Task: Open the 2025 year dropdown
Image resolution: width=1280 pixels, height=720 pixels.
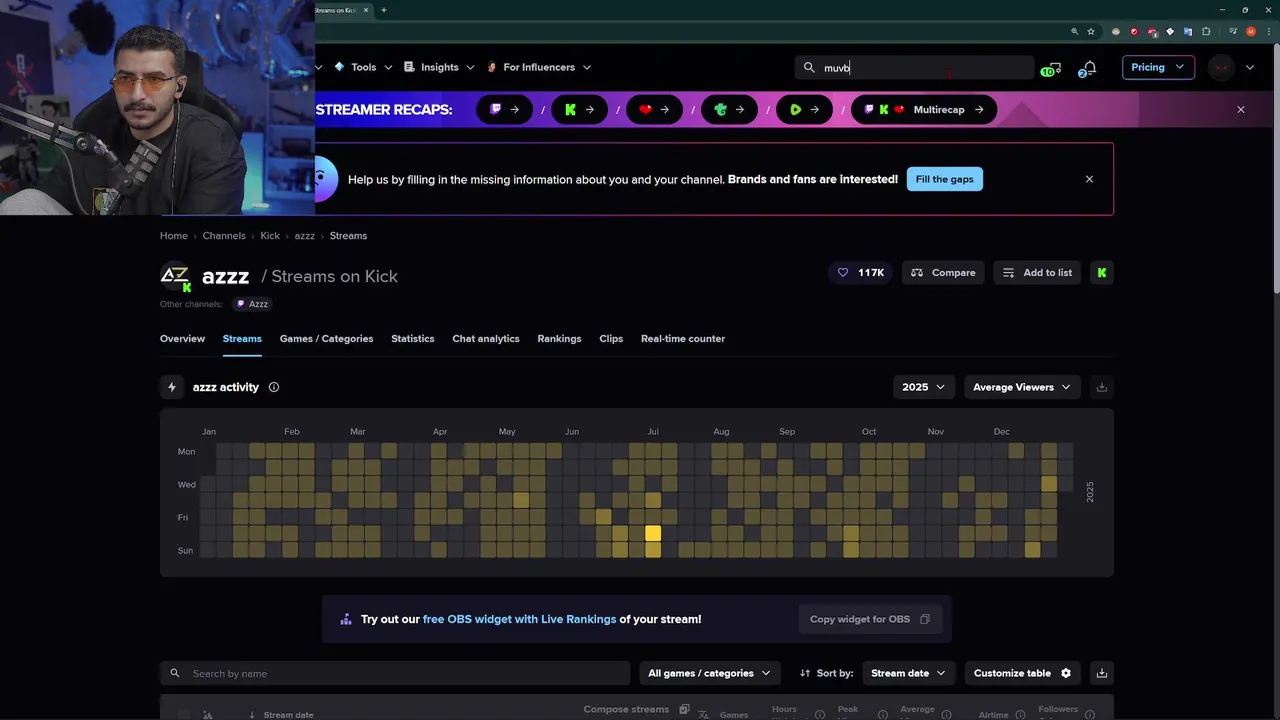Action: coord(924,387)
